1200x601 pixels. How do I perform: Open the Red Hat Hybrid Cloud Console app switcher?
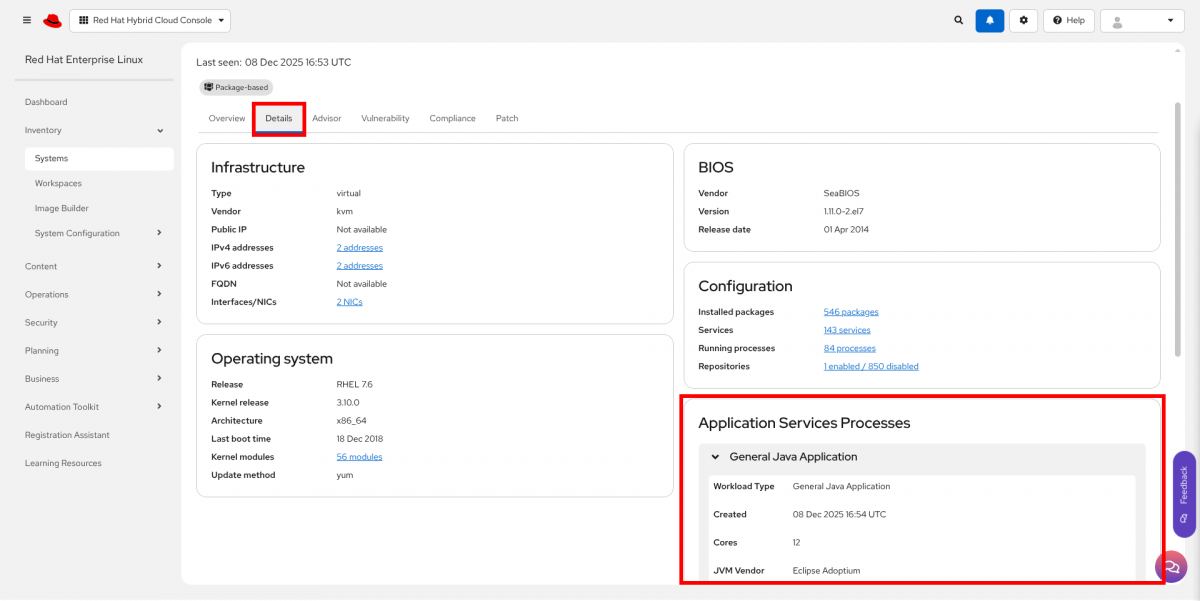click(150, 20)
